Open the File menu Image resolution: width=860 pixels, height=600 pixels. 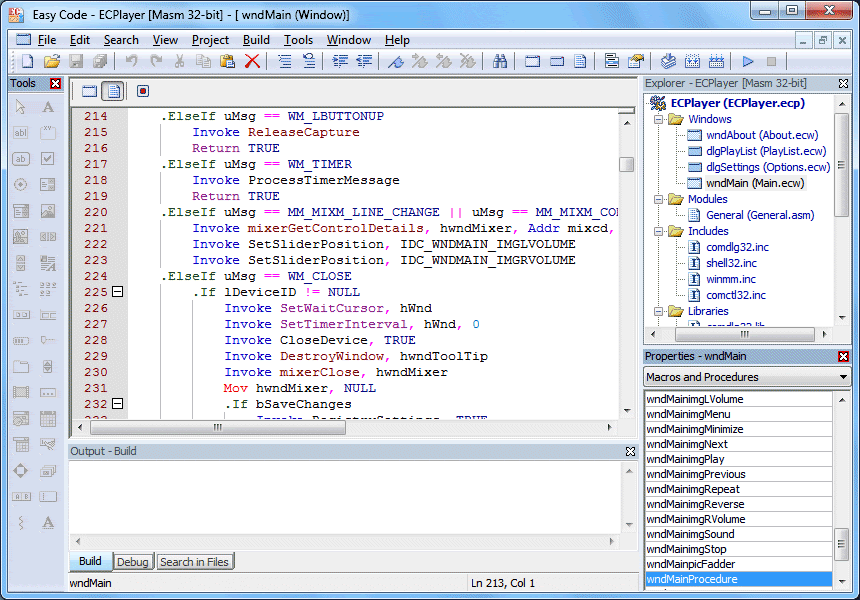(x=47, y=40)
